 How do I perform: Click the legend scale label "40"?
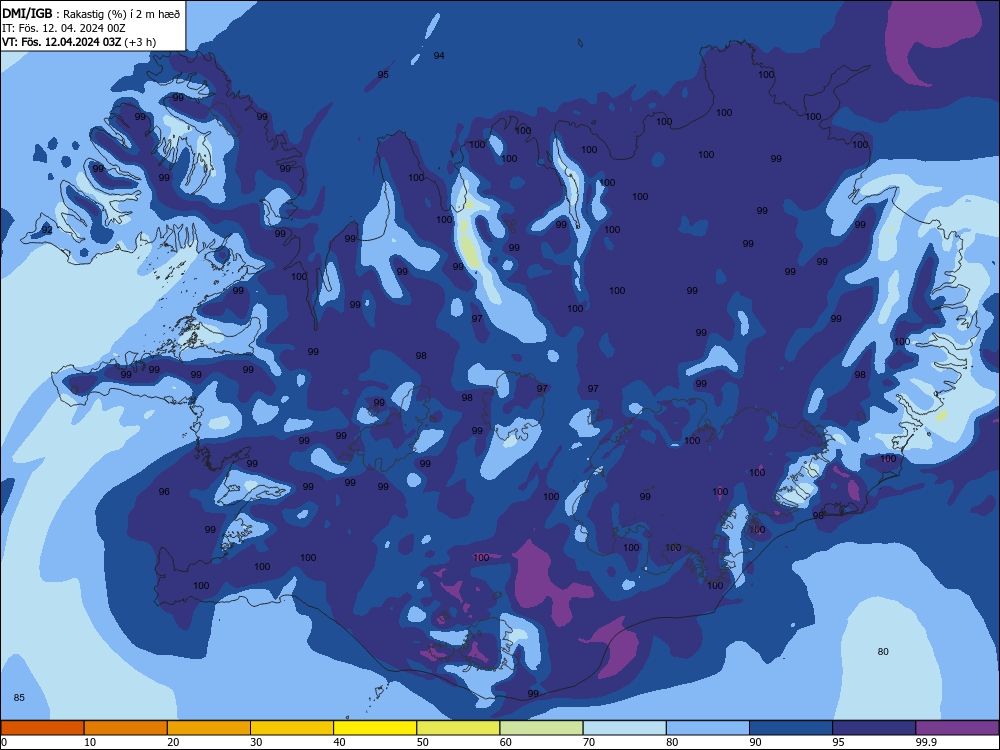339,742
